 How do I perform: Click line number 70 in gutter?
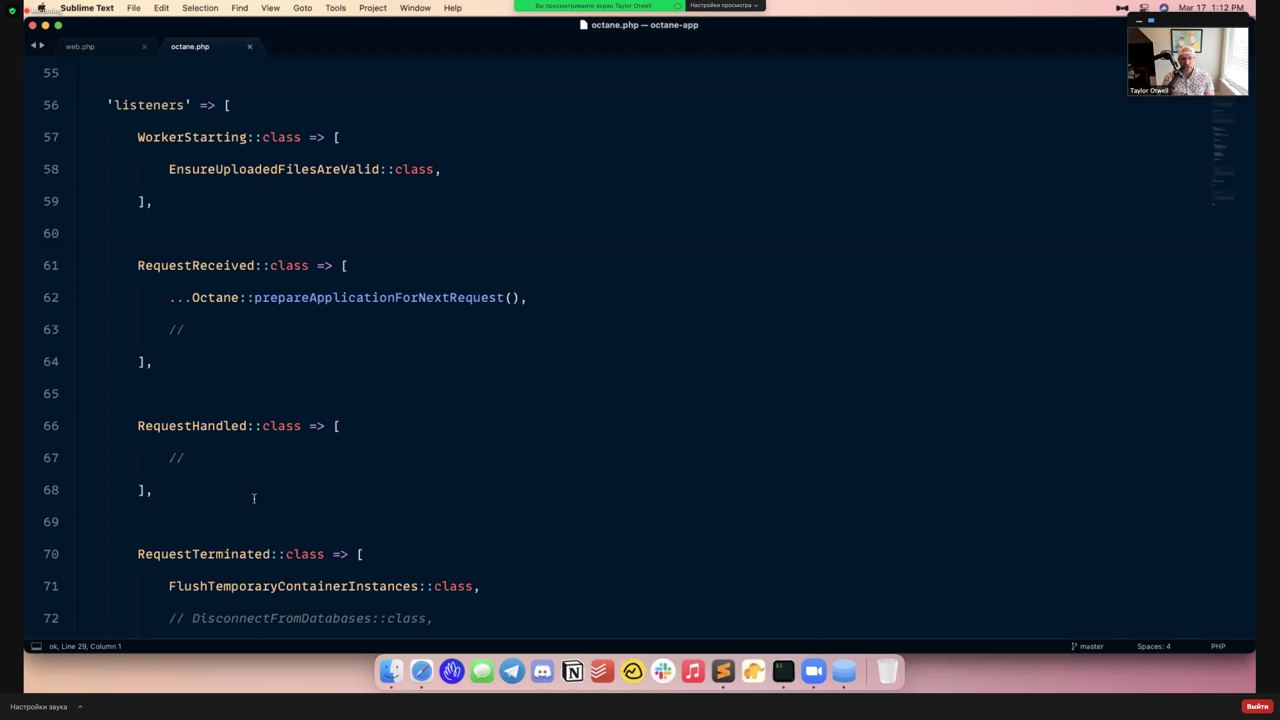[x=51, y=554]
